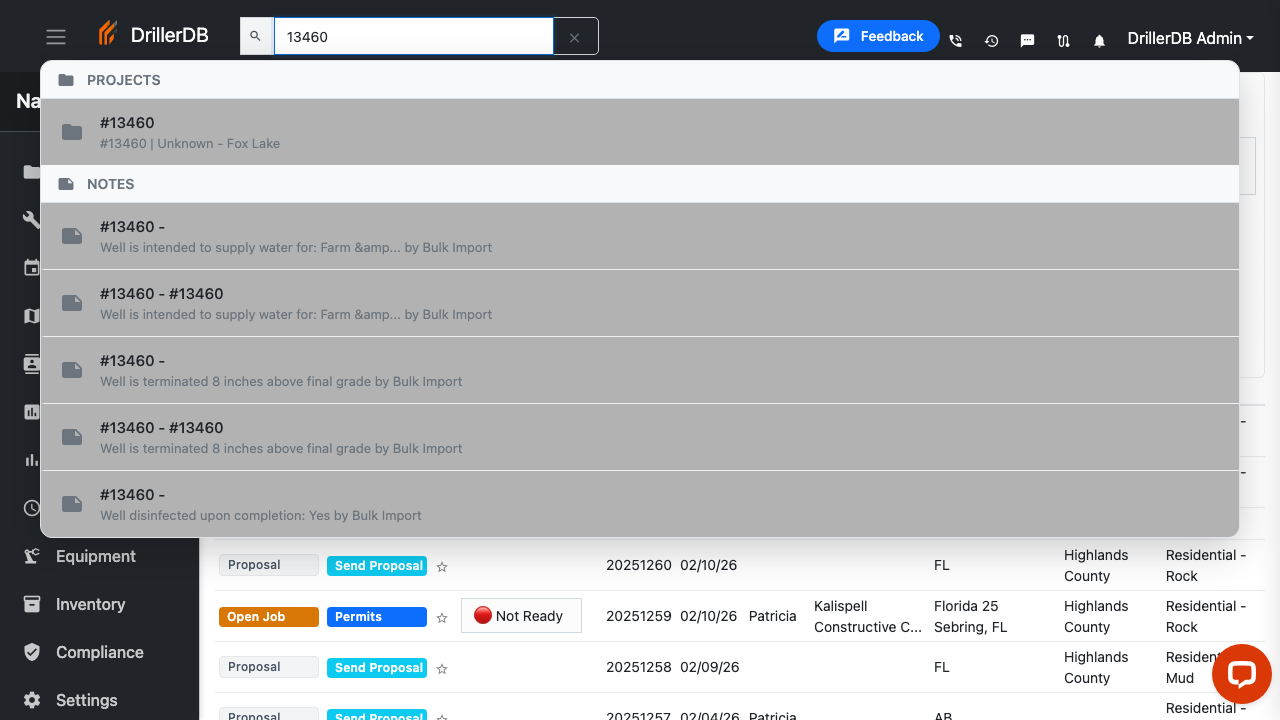Open the Not Ready status dropdown
Viewport: 1280px width, 720px height.
(x=521, y=615)
